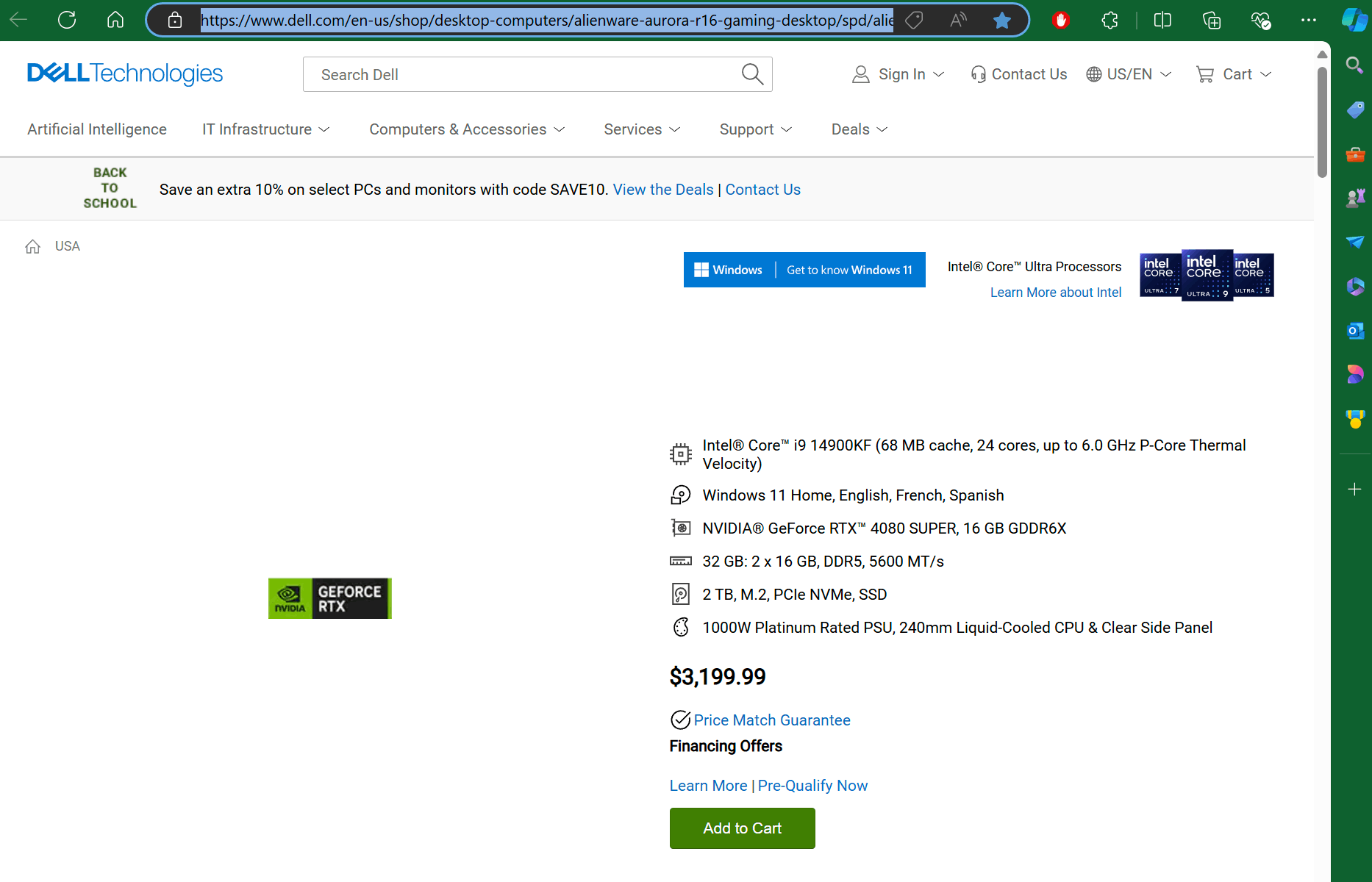The width and height of the screenshot is (1372, 882).
Task: Click the 32 GB DDR5 memory spec
Action: [x=823, y=562]
